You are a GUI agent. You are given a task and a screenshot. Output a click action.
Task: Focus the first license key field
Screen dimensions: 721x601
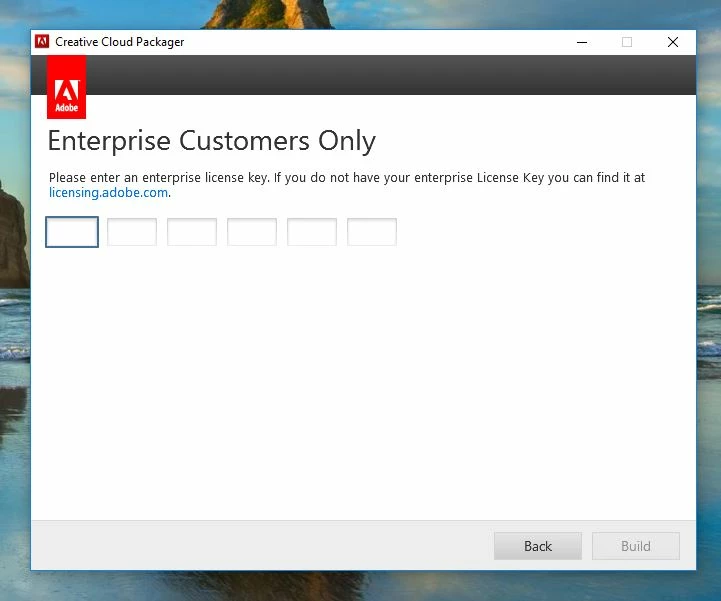point(72,232)
